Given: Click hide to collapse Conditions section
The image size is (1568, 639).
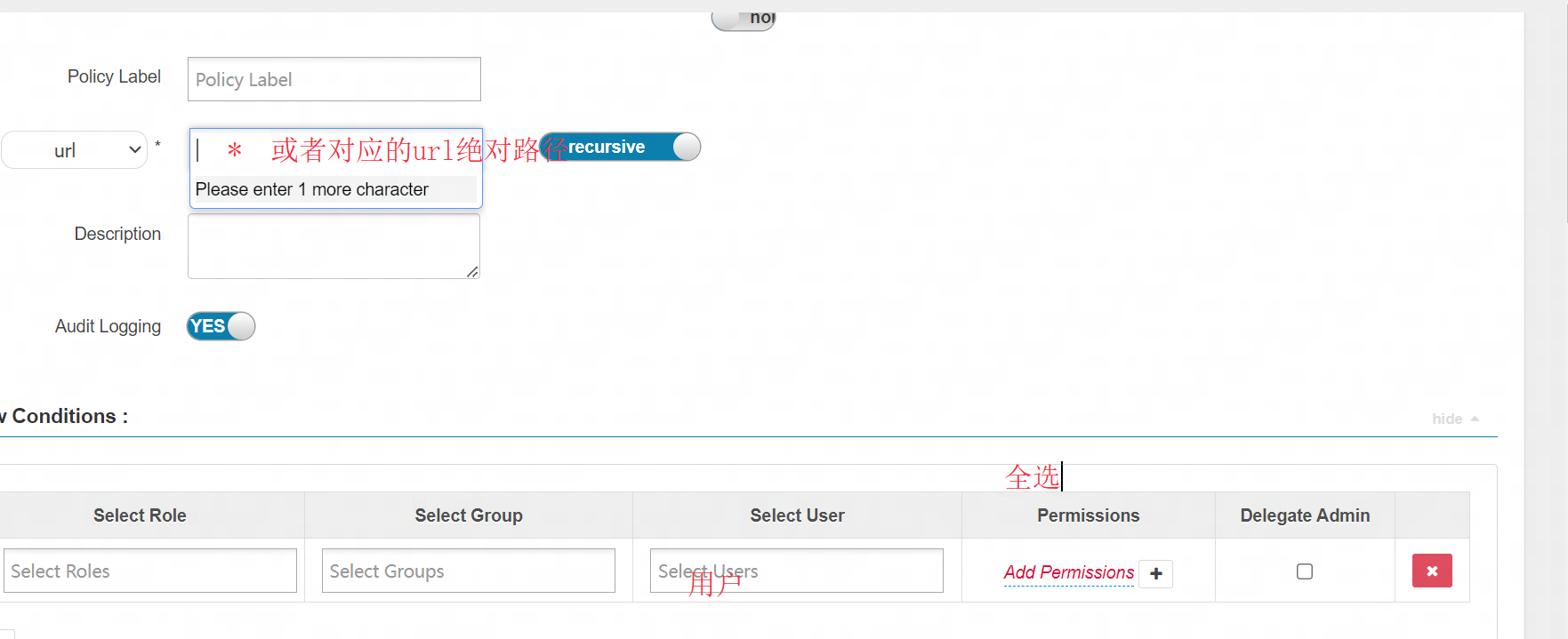Looking at the screenshot, I should 1446,419.
